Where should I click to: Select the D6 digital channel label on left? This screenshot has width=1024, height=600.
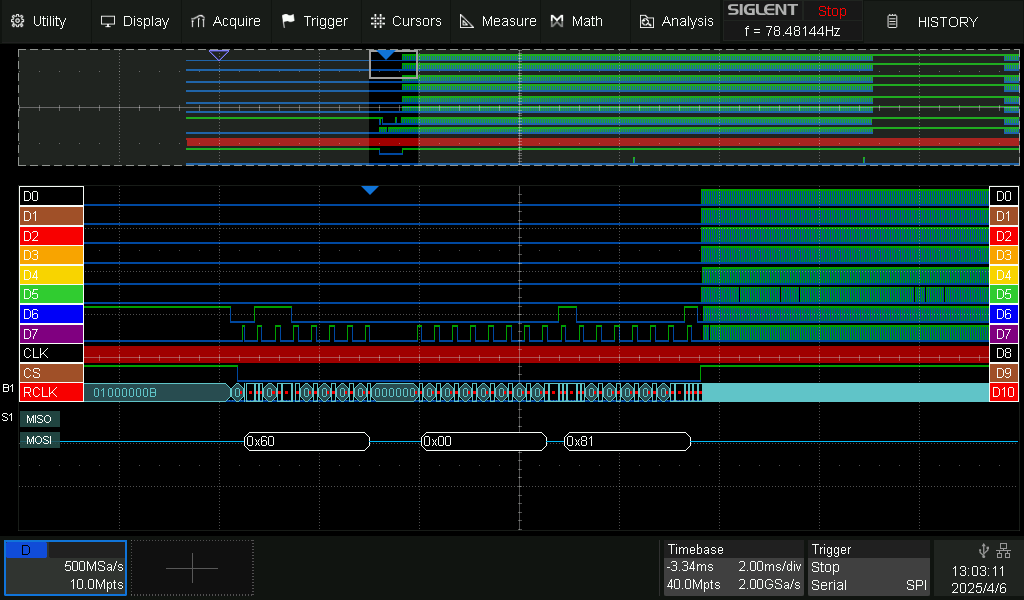click(51, 314)
